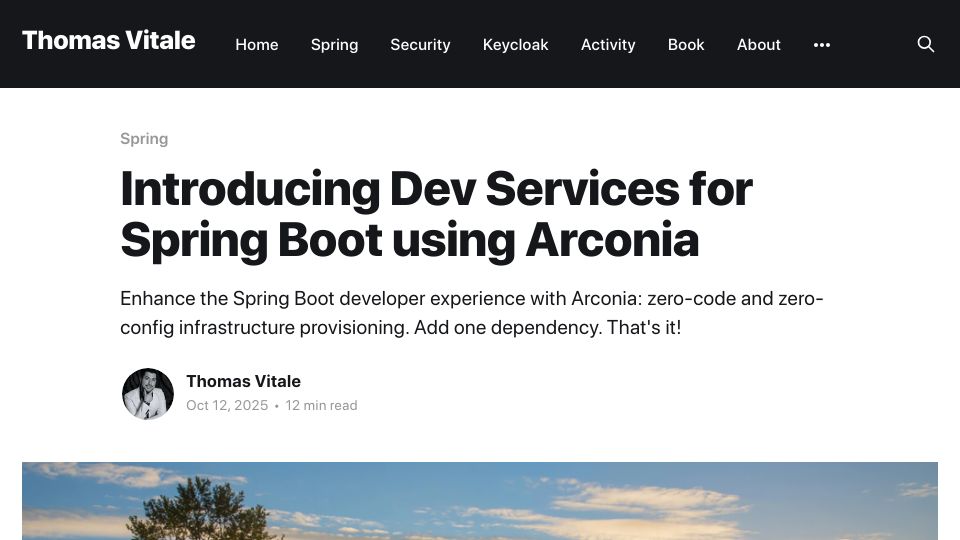960x540 pixels.
Task: Click the Oct 12, 2025 date
Action: 227,405
